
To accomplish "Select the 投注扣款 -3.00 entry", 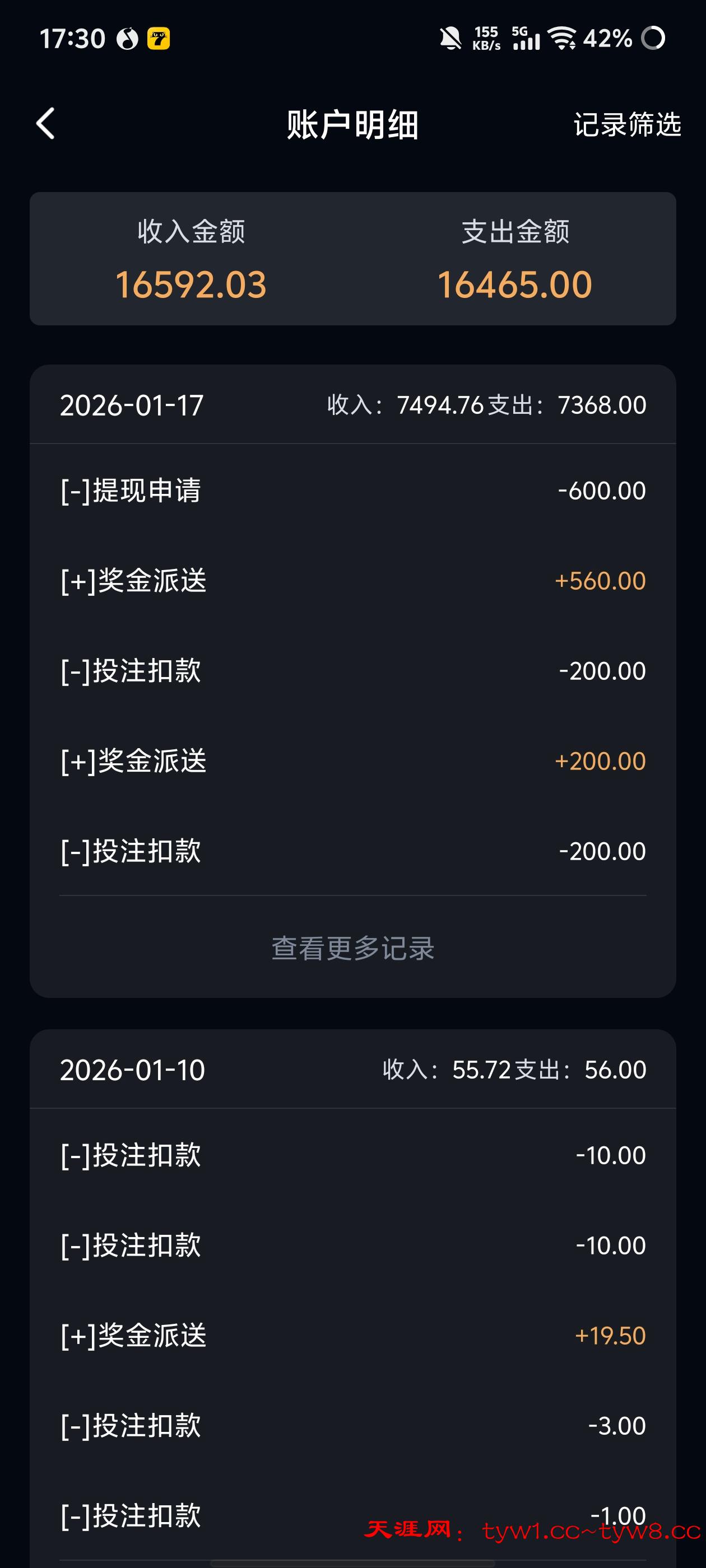I will 352,1426.
